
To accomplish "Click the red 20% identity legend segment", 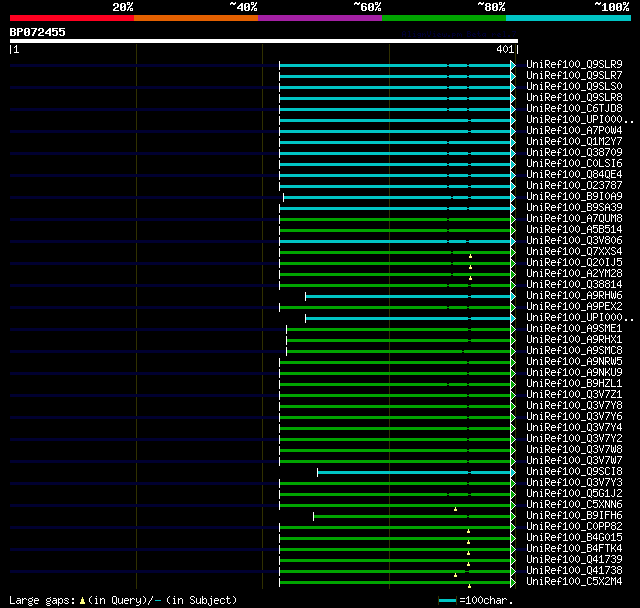I will coord(72,18).
